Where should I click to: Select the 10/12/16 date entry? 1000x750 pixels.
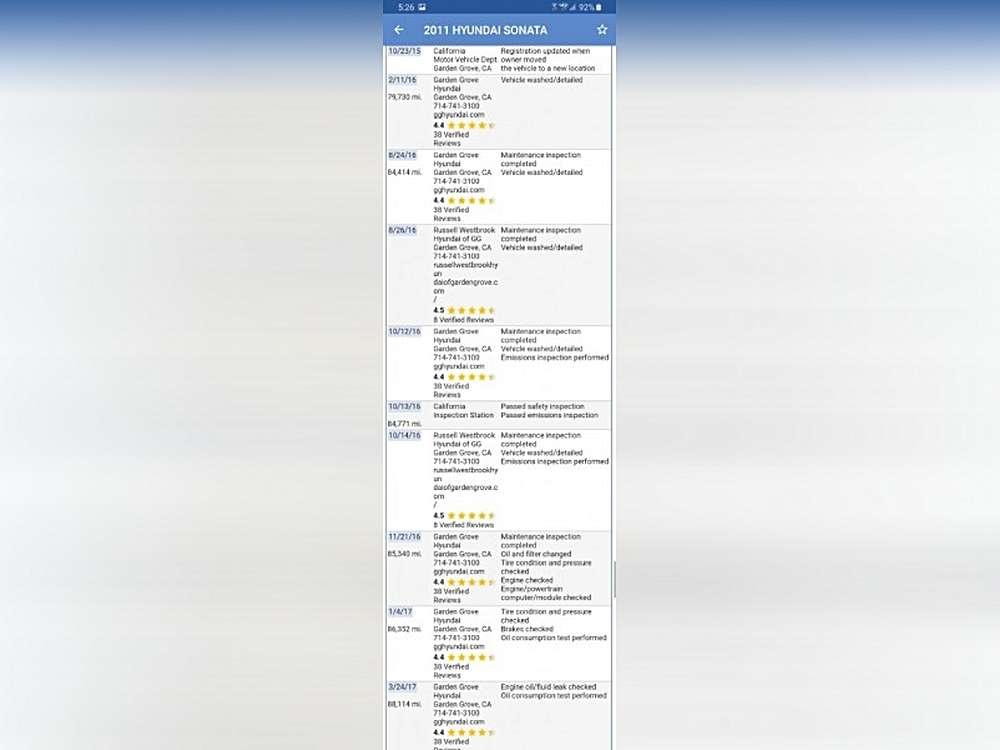404,332
